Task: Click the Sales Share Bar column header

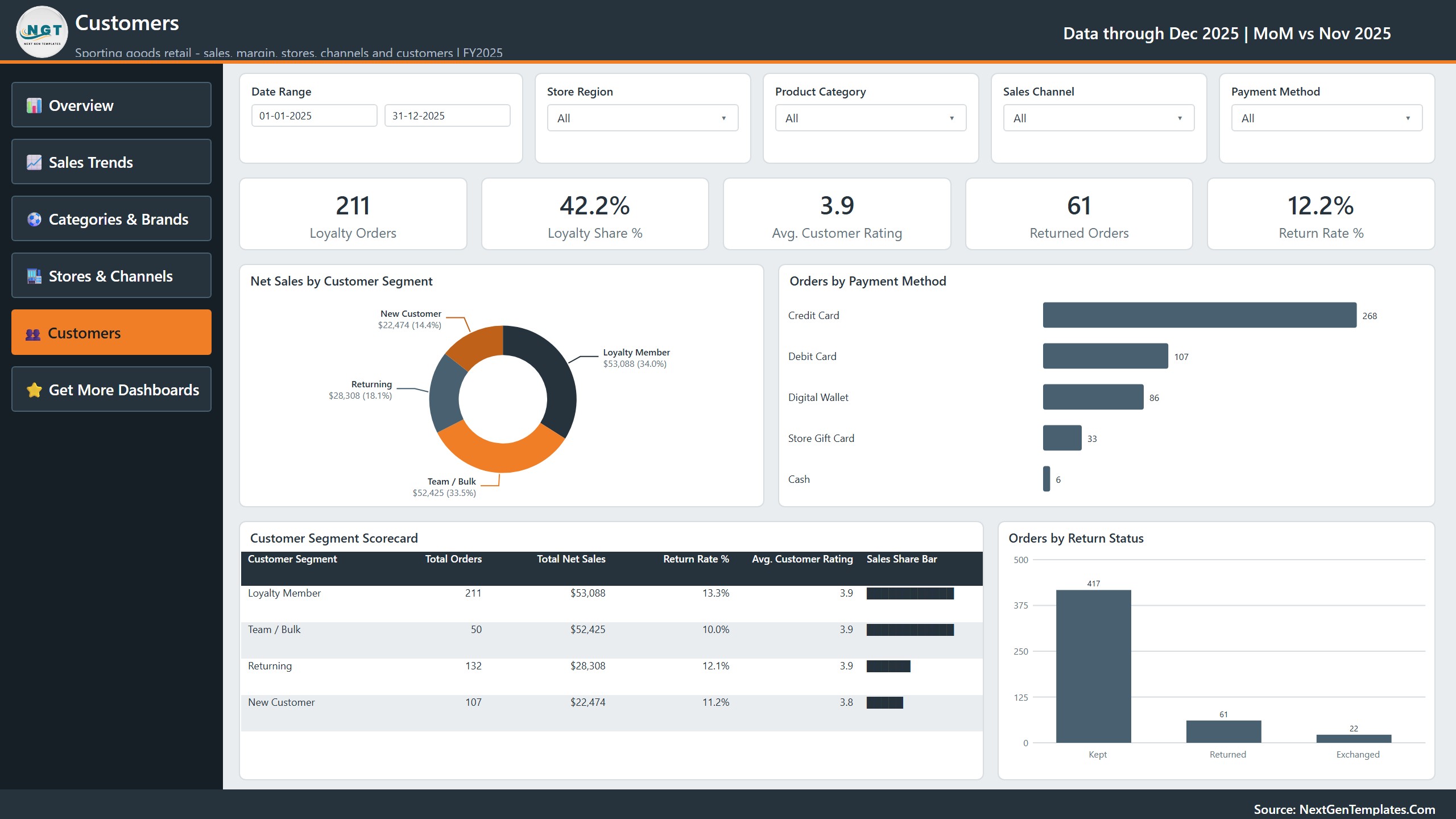Action: [x=902, y=559]
